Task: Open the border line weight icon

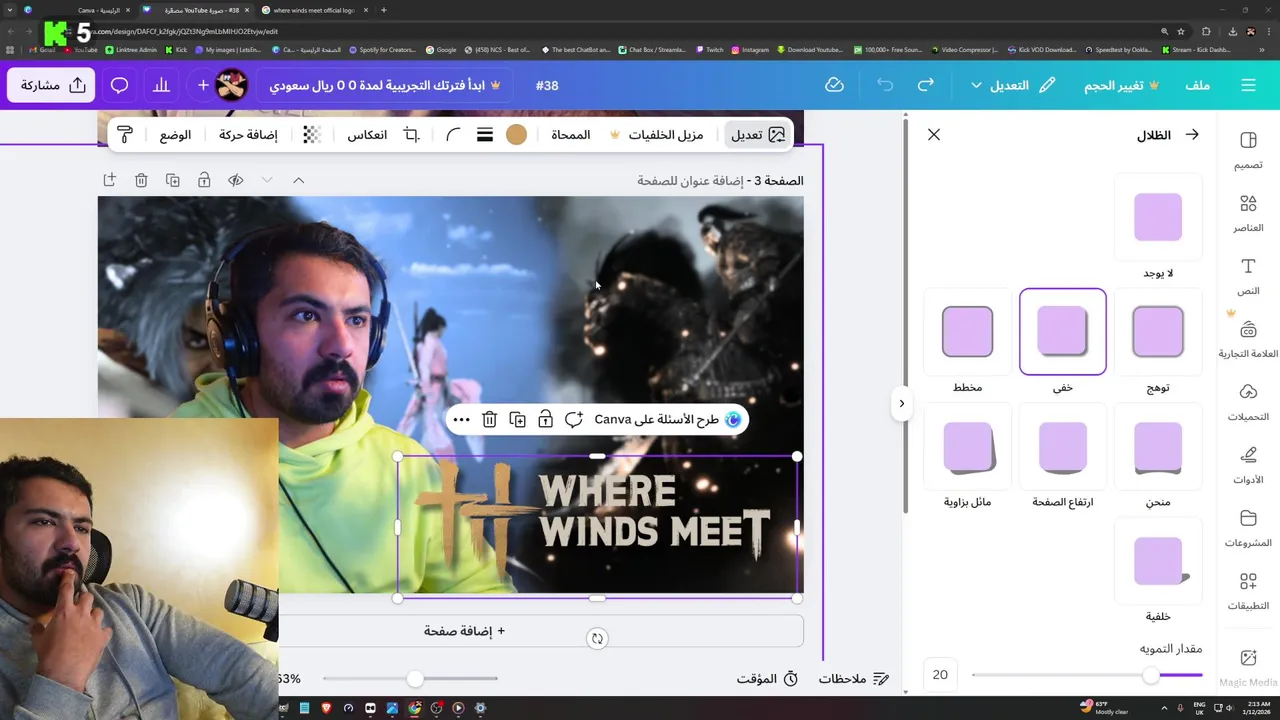Action: point(485,135)
